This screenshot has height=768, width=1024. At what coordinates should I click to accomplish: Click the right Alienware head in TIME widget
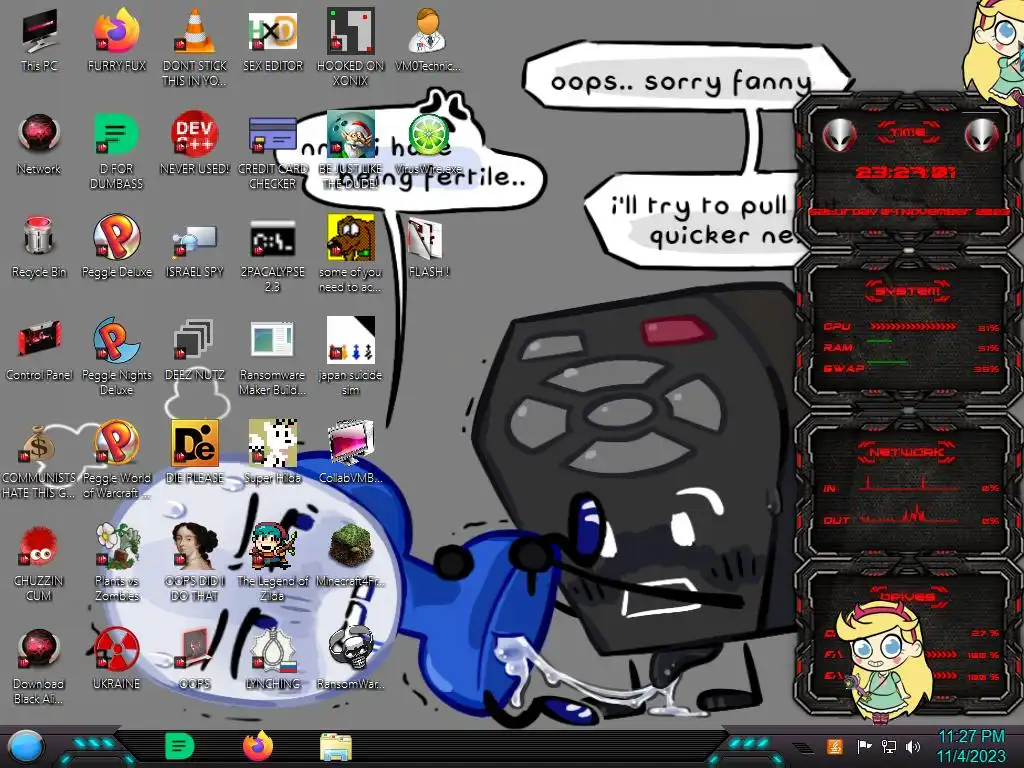[981, 136]
